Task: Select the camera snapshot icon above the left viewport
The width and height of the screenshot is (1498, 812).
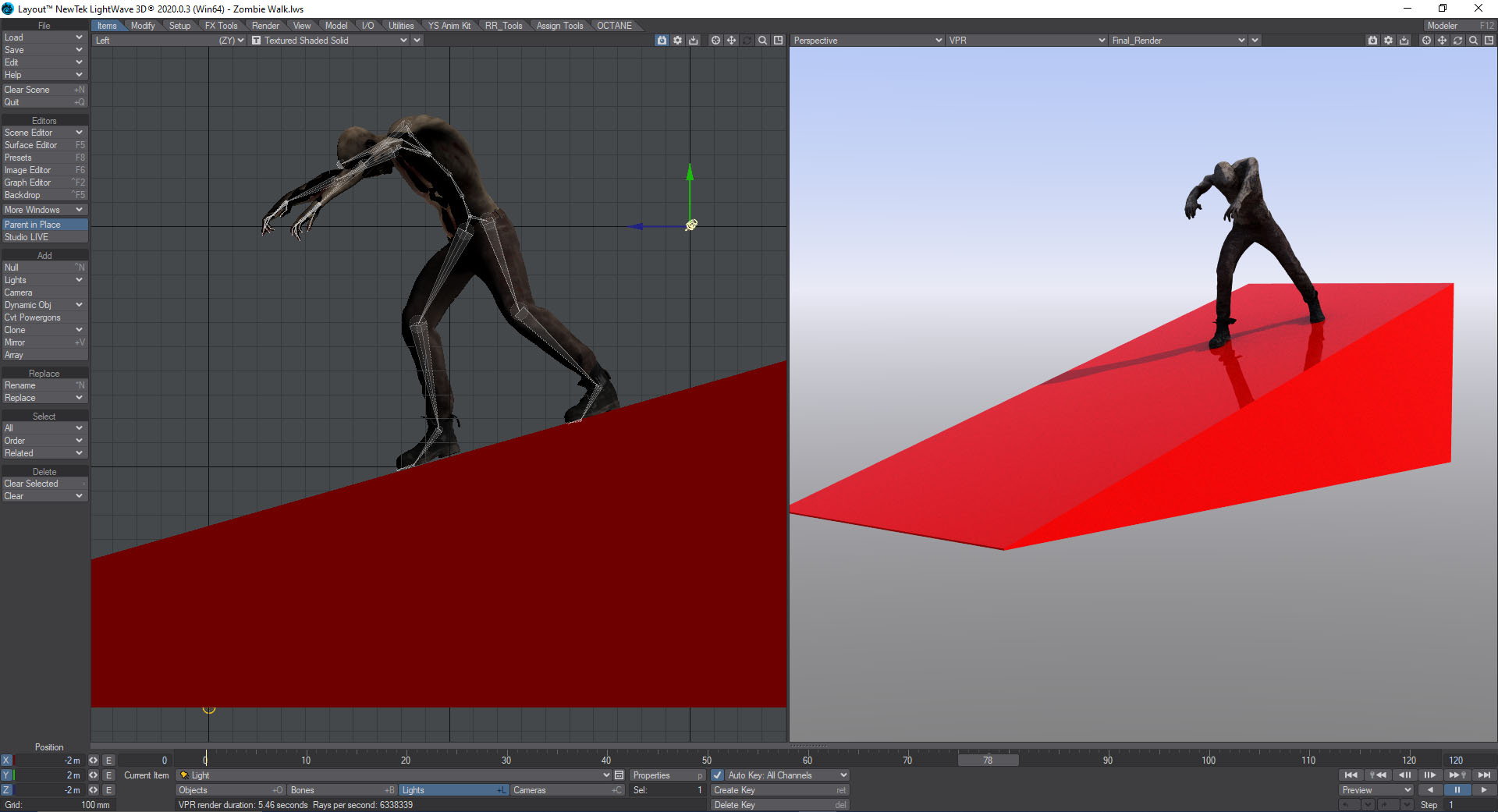Action: coord(661,40)
